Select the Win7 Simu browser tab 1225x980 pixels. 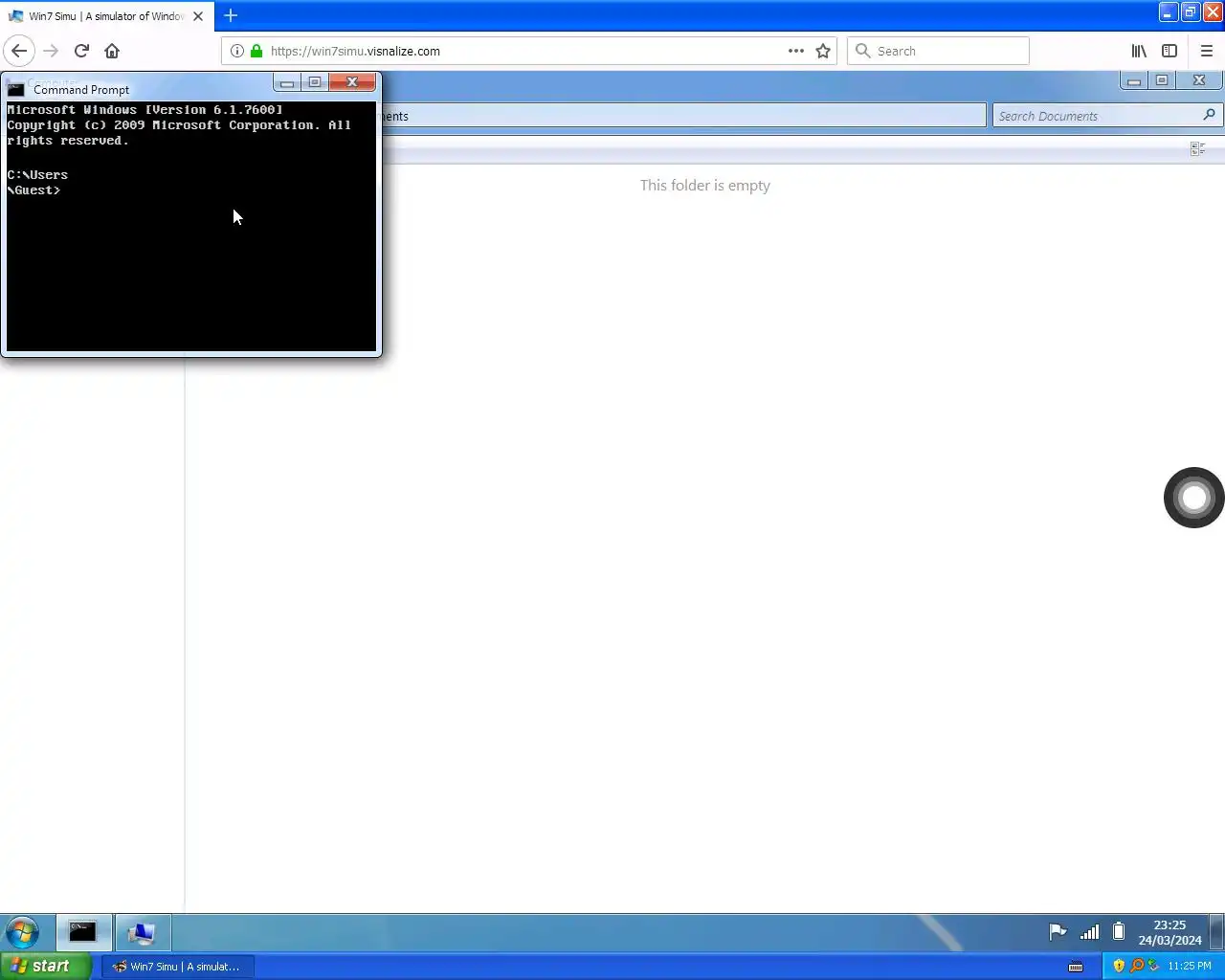coord(106,16)
